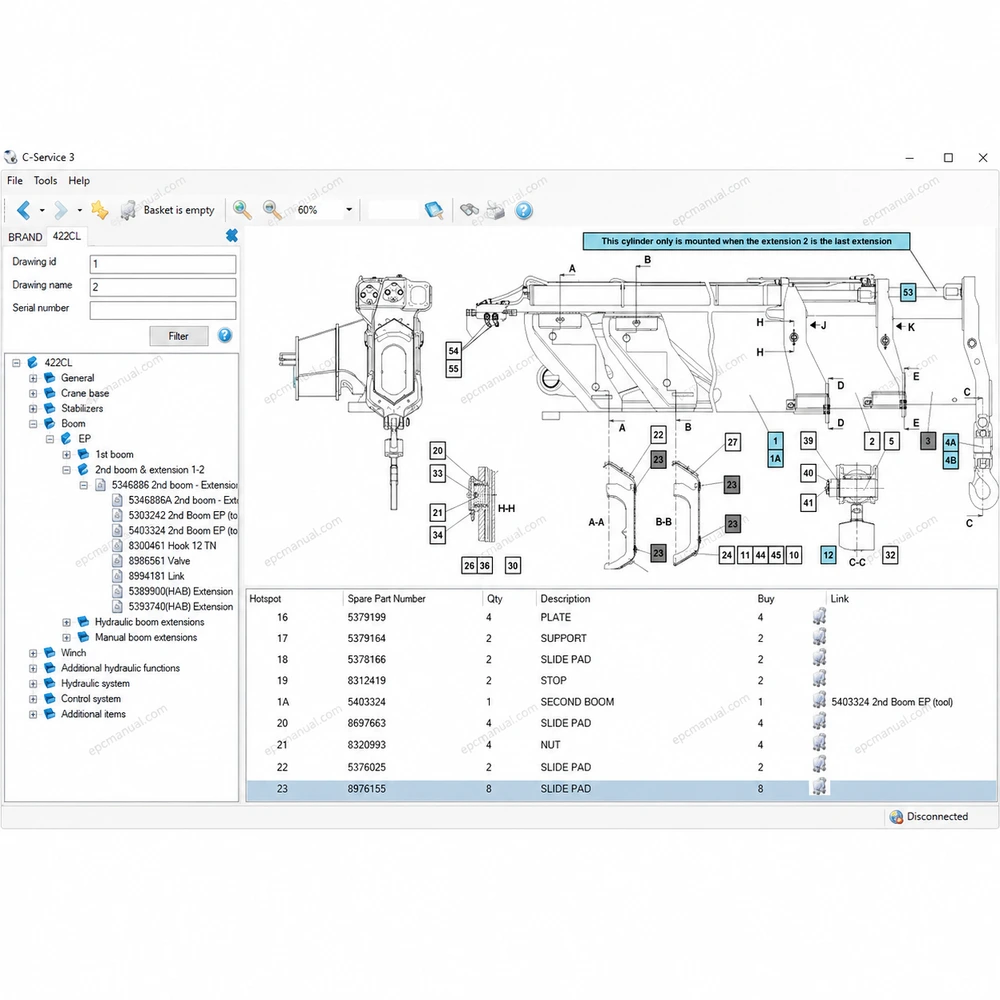The image size is (1000, 1000).
Task: Go back with the blue back arrow
Action: [x=24, y=210]
